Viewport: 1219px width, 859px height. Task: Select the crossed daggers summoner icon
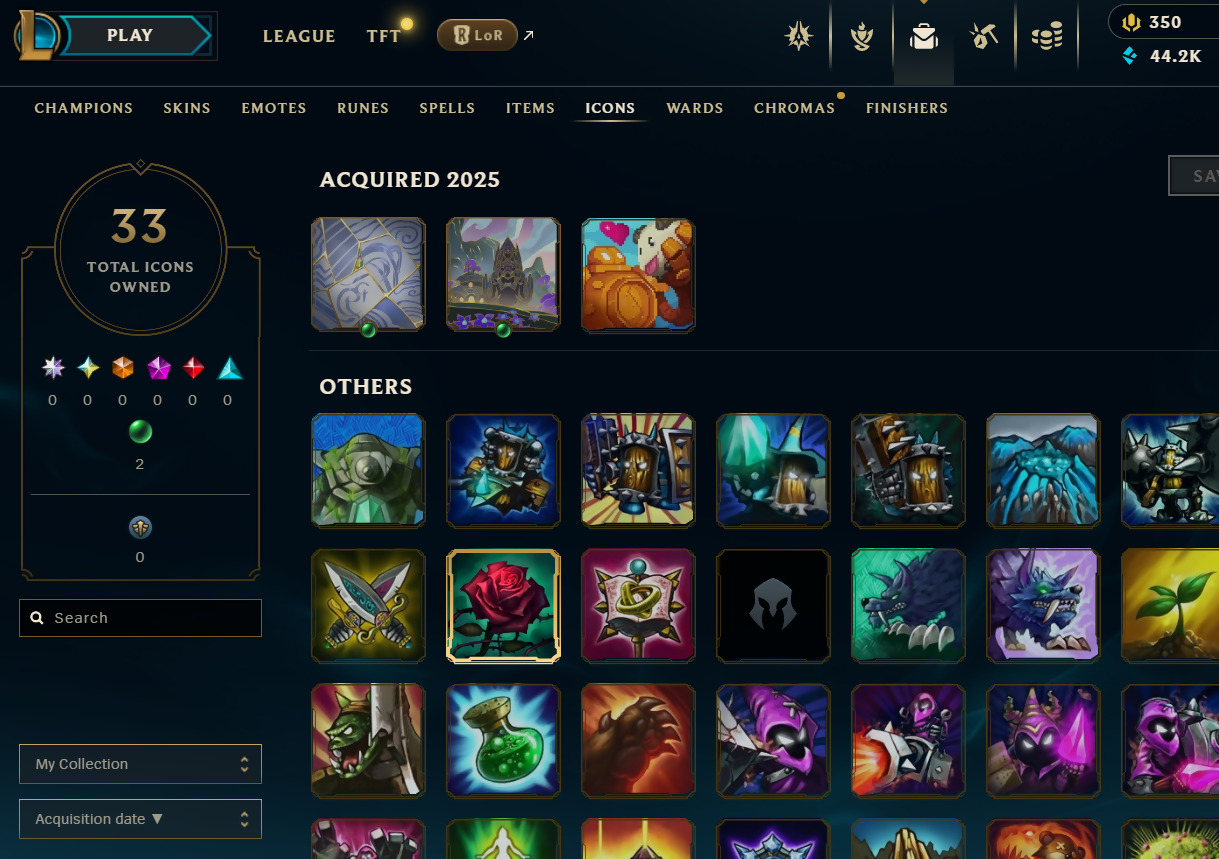368,606
